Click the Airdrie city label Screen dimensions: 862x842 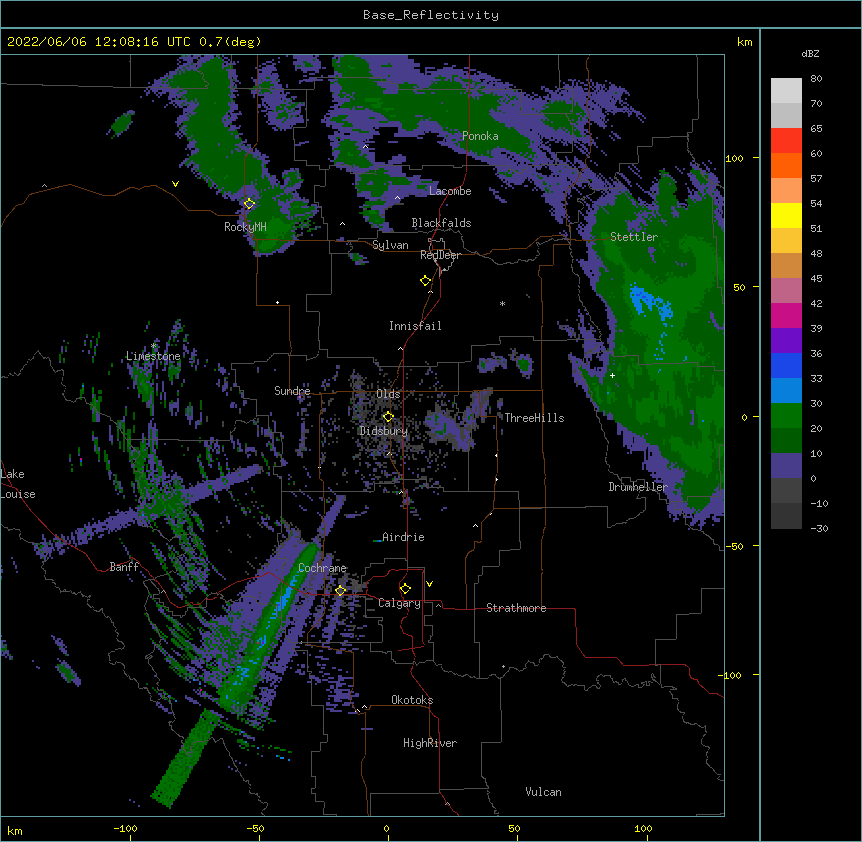tap(403, 537)
